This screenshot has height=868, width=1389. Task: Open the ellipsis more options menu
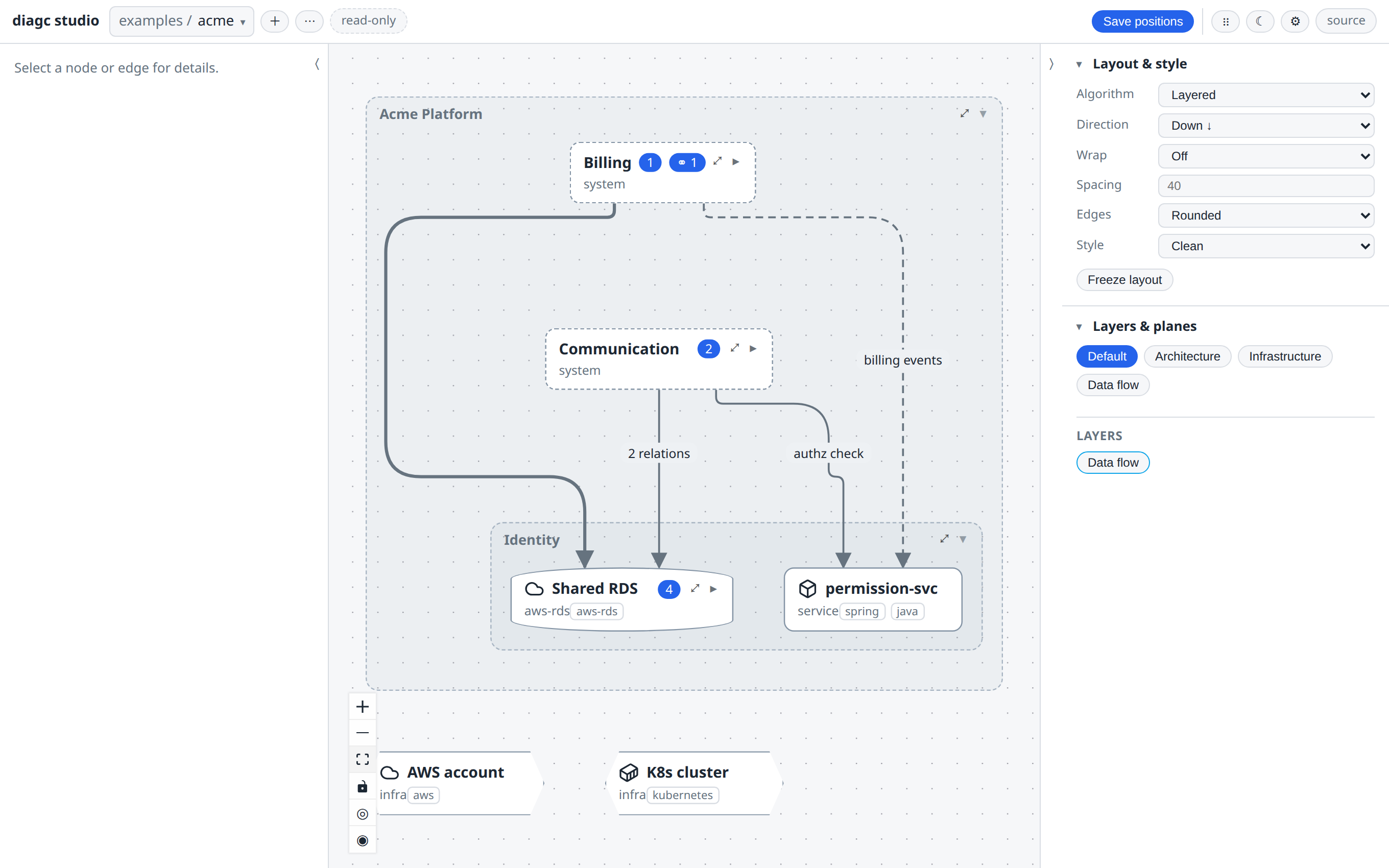309,21
